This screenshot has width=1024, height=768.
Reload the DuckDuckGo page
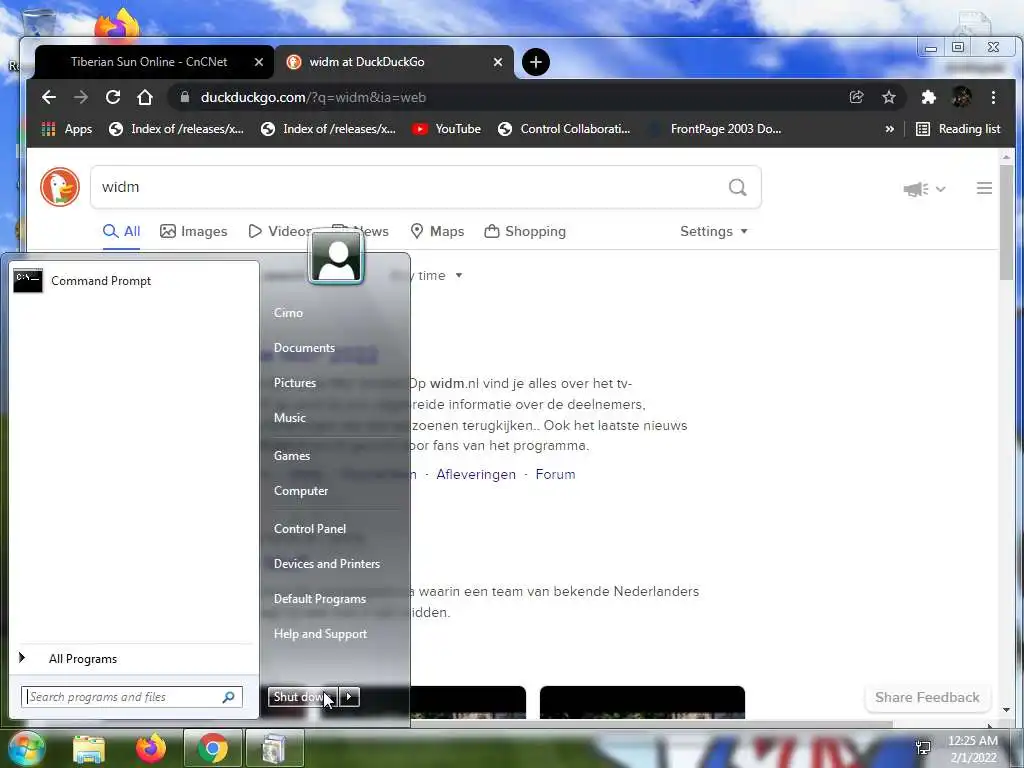(x=113, y=97)
